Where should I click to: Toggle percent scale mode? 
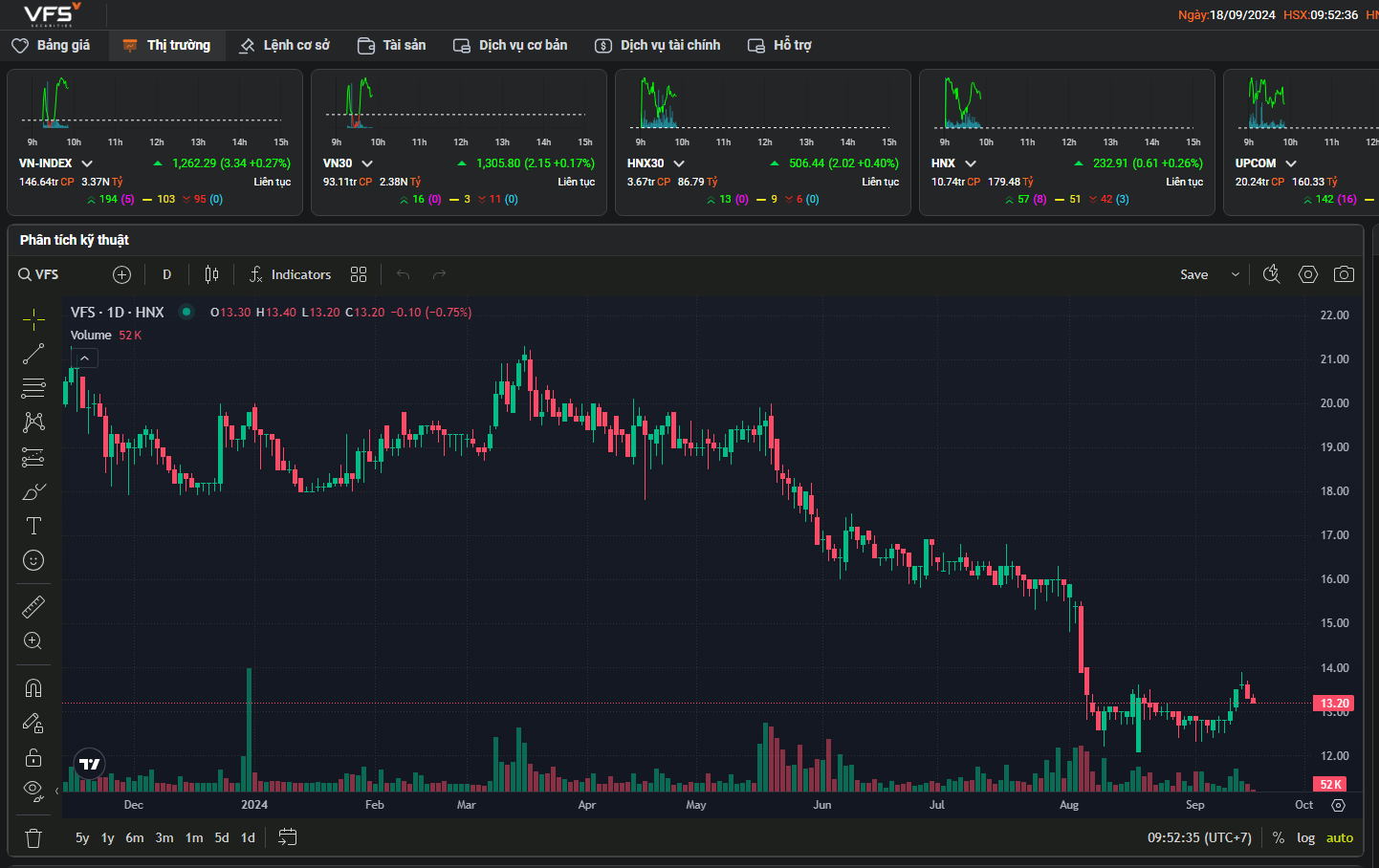pyautogui.click(x=1279, y=837)
